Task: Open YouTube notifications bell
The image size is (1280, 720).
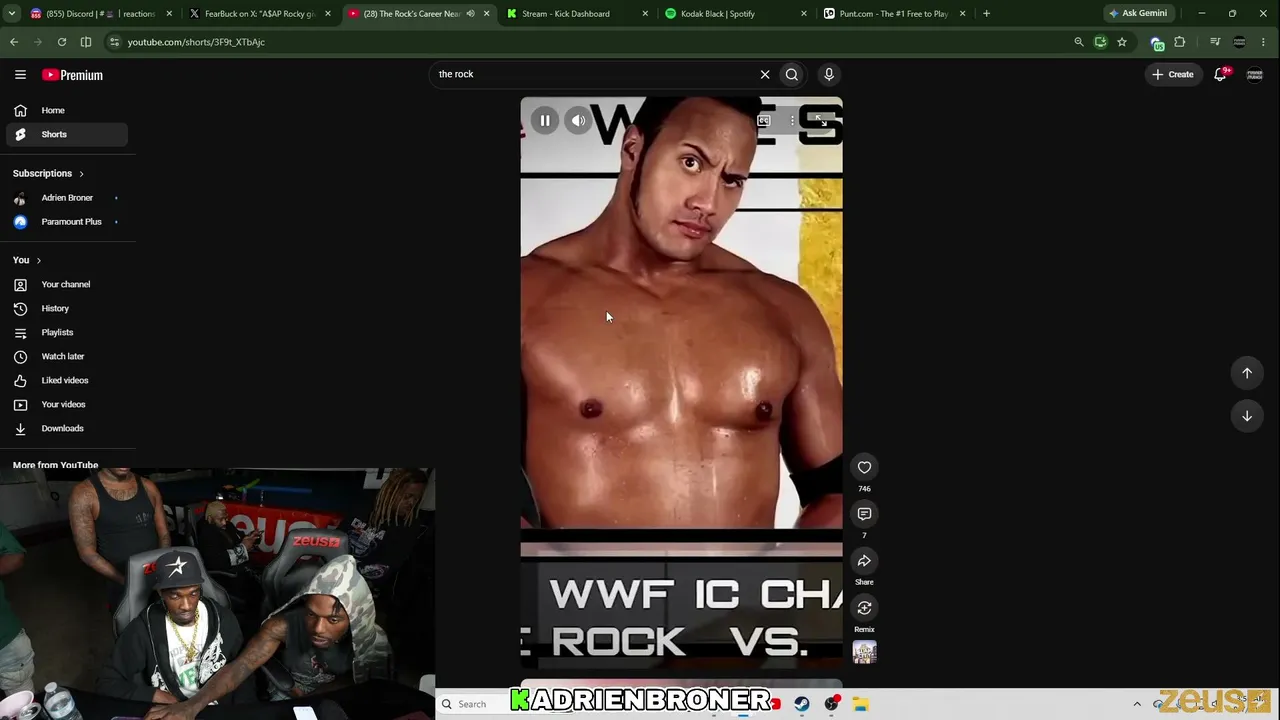Action: (1220, 74)
